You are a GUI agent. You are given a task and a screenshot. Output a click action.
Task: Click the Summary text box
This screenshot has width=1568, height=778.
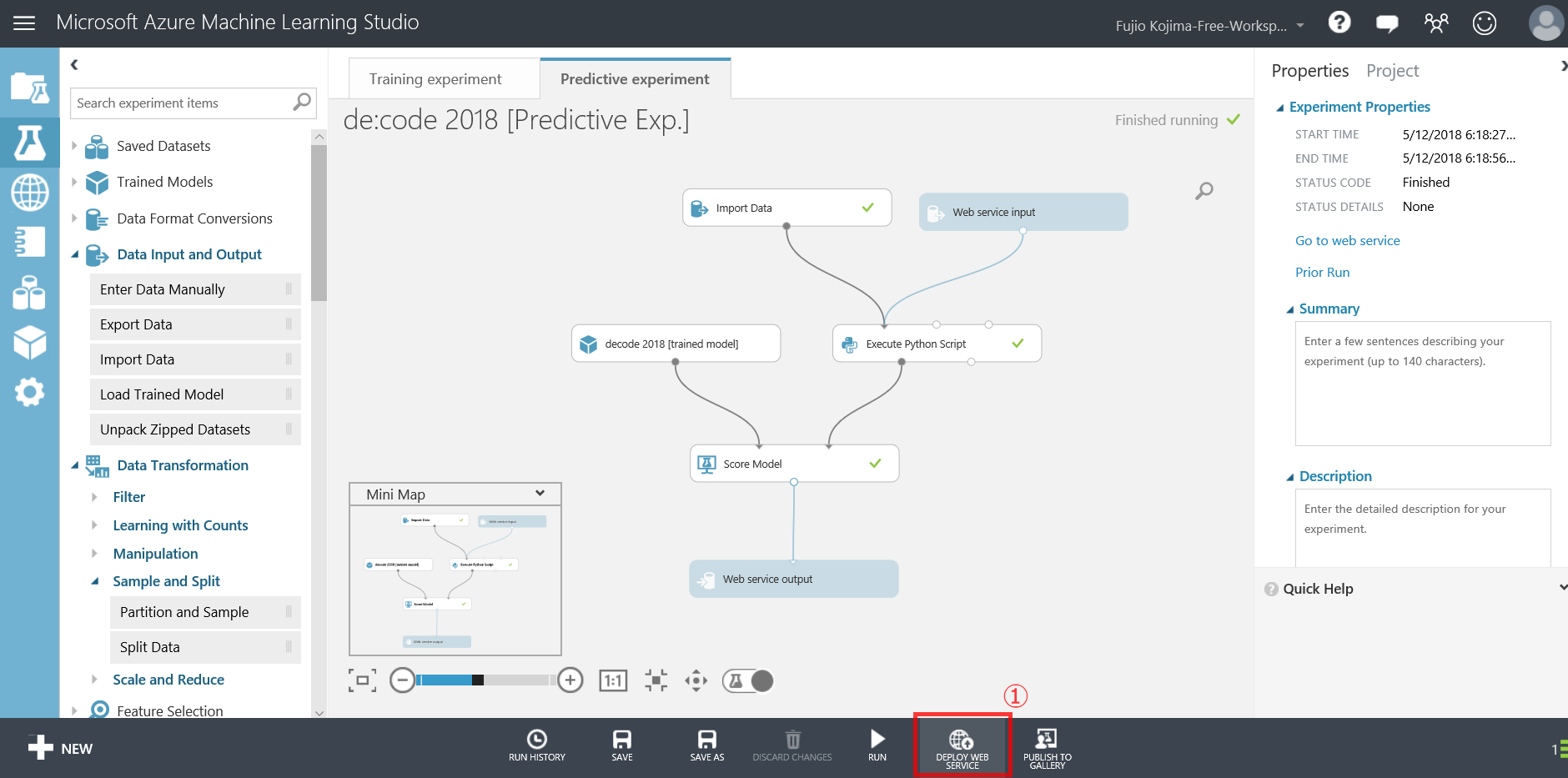coord(1422,384)
